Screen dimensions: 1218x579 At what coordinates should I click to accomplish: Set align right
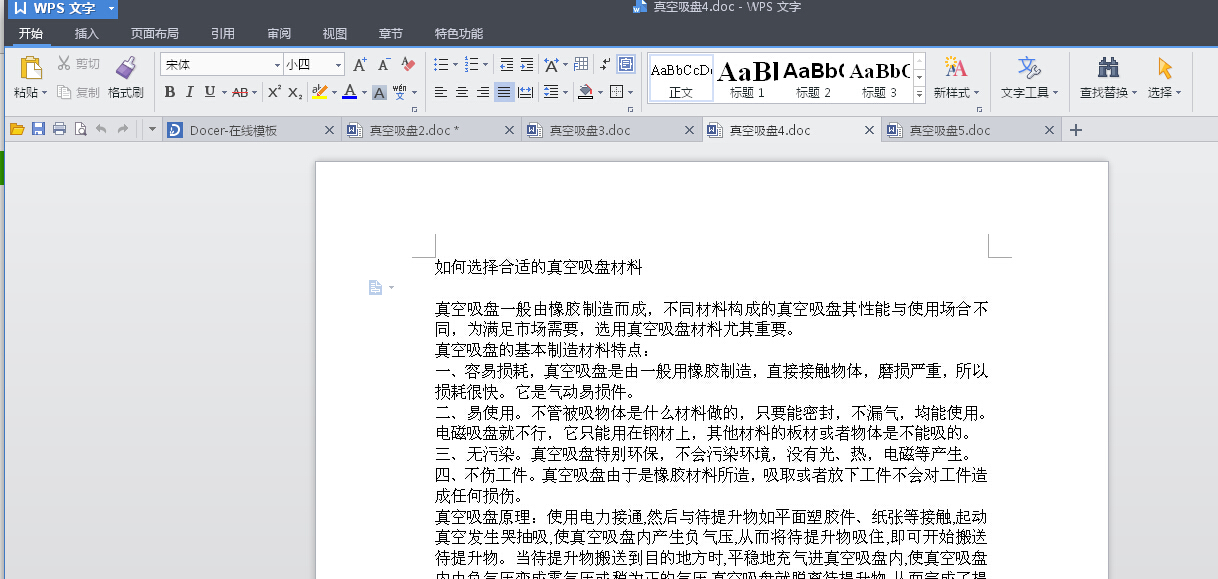tap(483, 92)
